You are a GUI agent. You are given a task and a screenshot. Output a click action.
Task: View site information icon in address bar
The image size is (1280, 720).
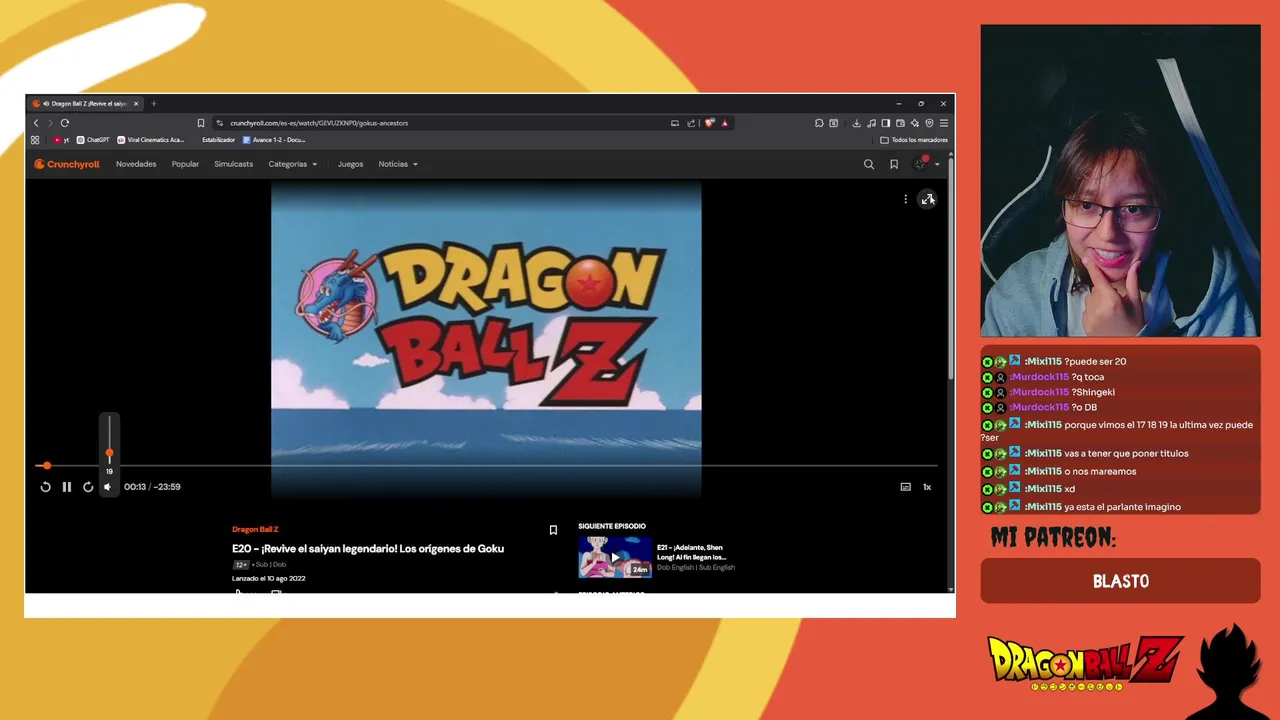[219, 123]
